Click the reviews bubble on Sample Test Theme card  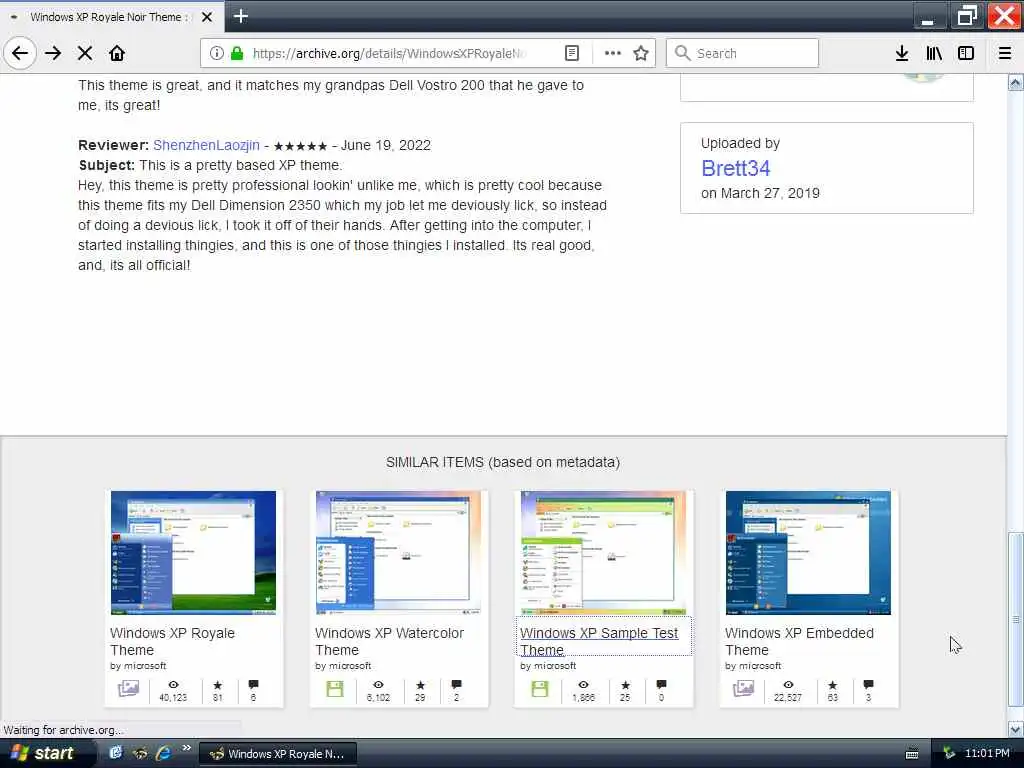661,684
